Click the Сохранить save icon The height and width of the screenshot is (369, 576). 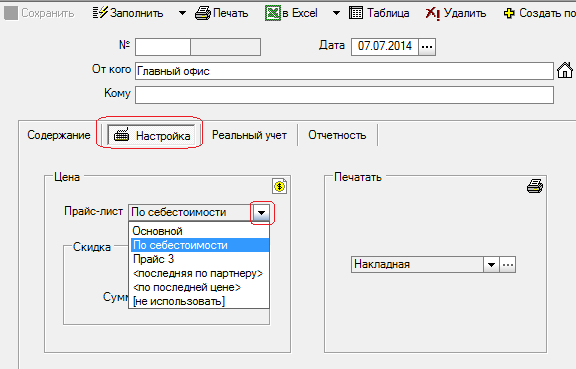click(x=11, y=13)
